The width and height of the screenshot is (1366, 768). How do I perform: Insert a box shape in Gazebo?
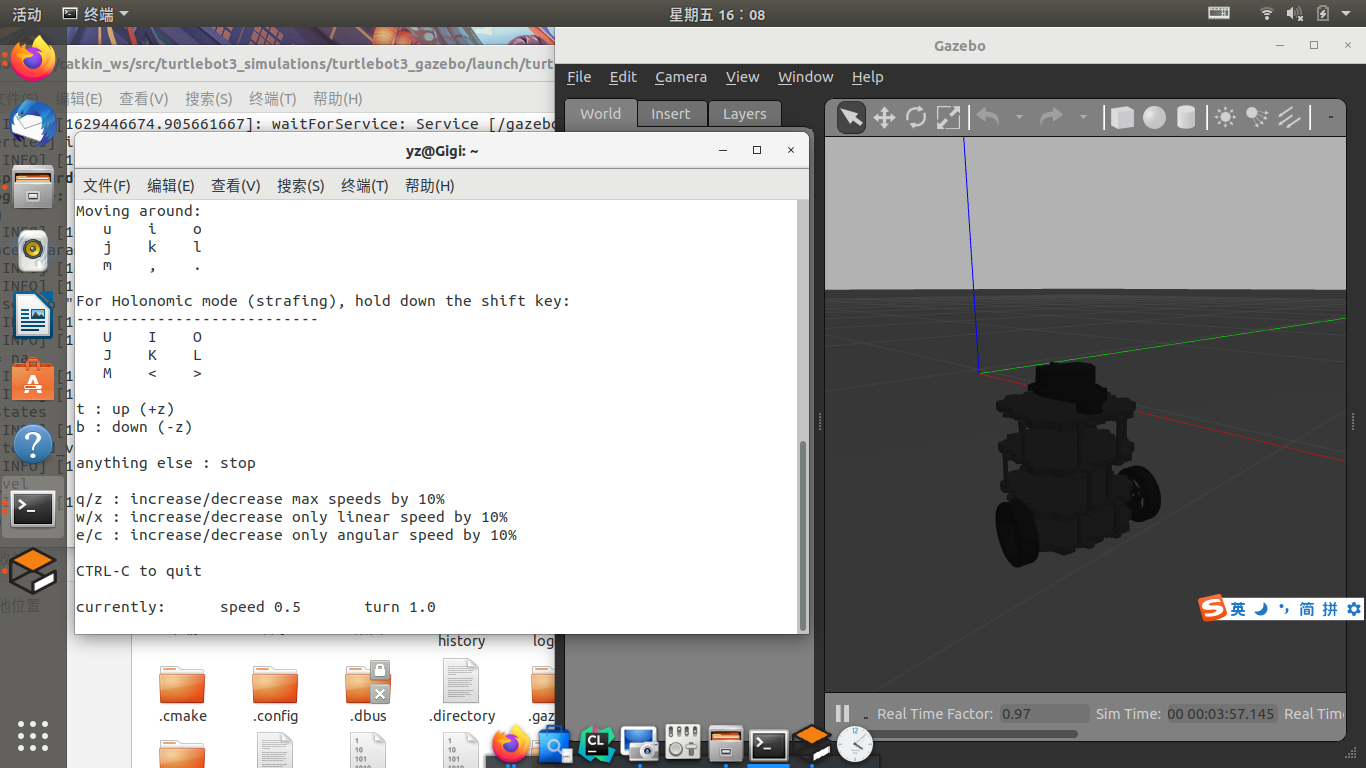(x=1122, y=117)
